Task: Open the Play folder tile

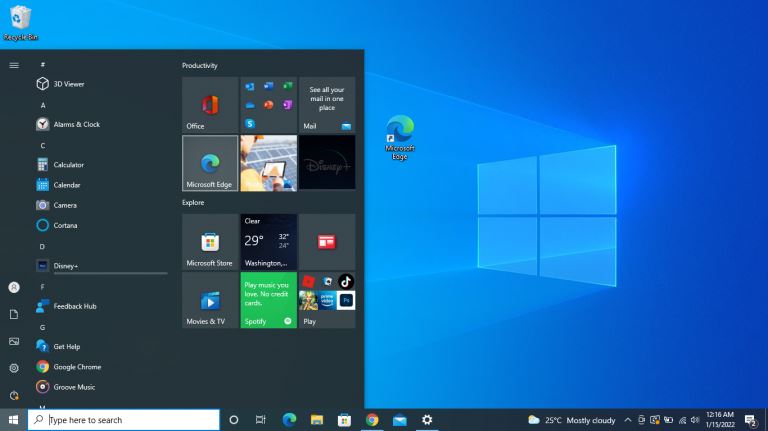Action: point(327,300)
